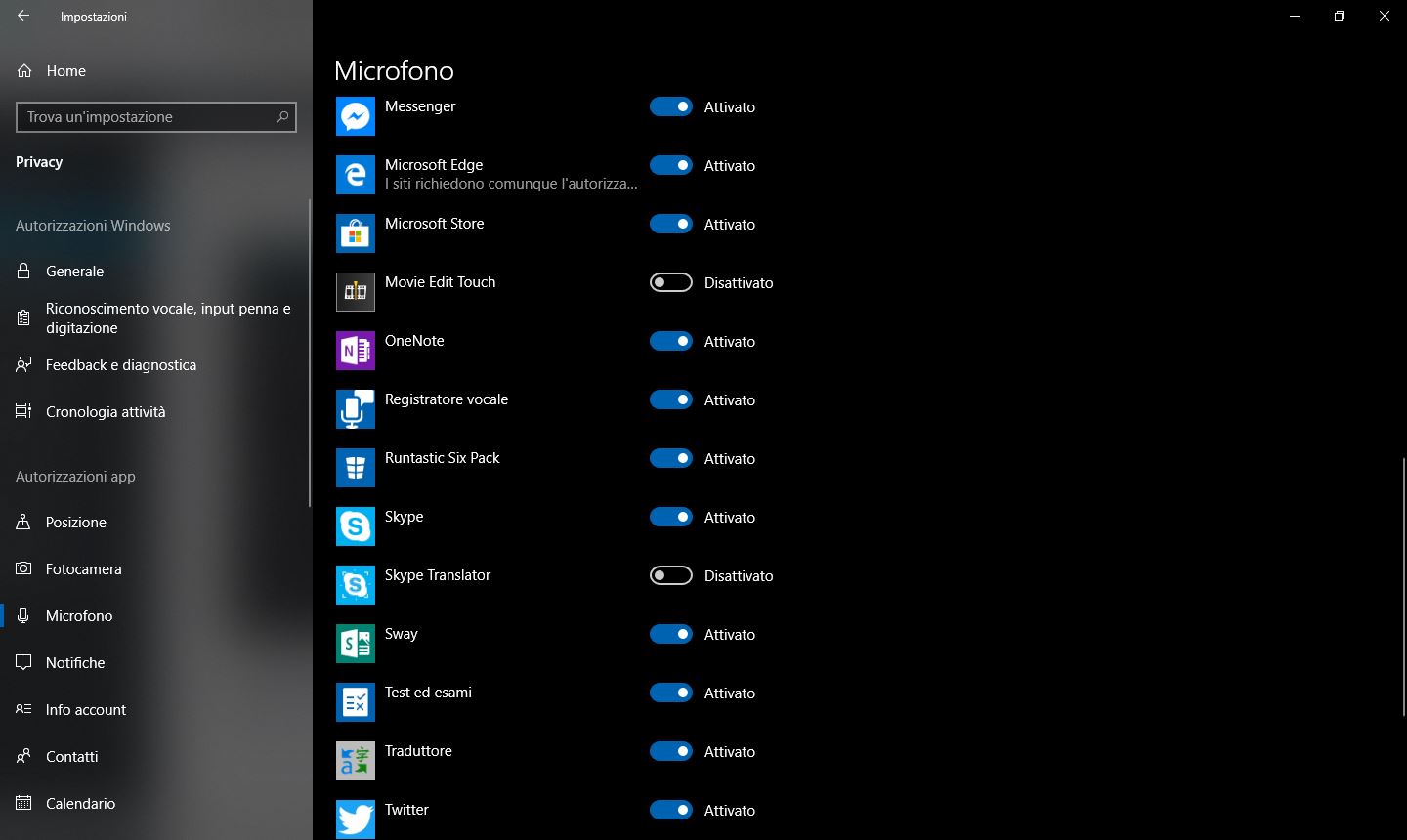Turn off Skype microphone access
This screenshot has height=840, width=1407.
pyautogui.click(x=671, y=517)
